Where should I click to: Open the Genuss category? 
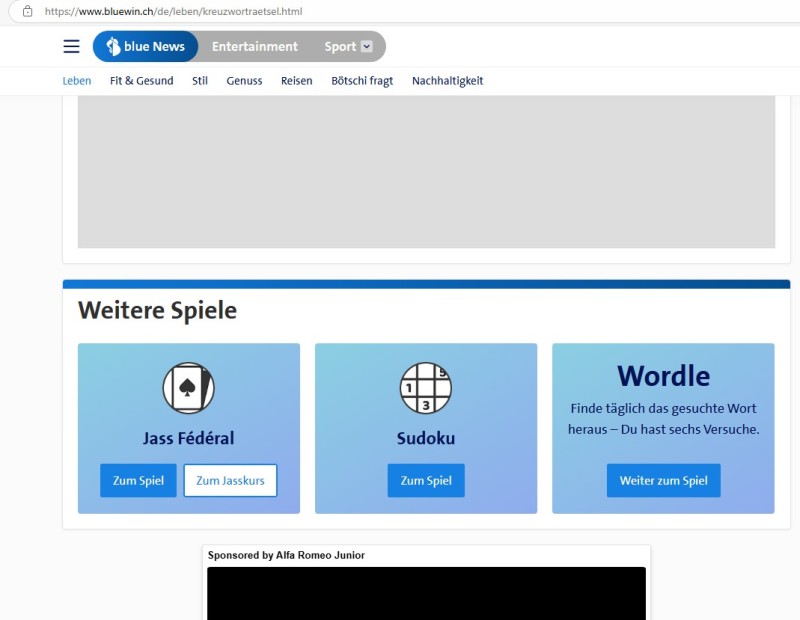coord(244,81)
